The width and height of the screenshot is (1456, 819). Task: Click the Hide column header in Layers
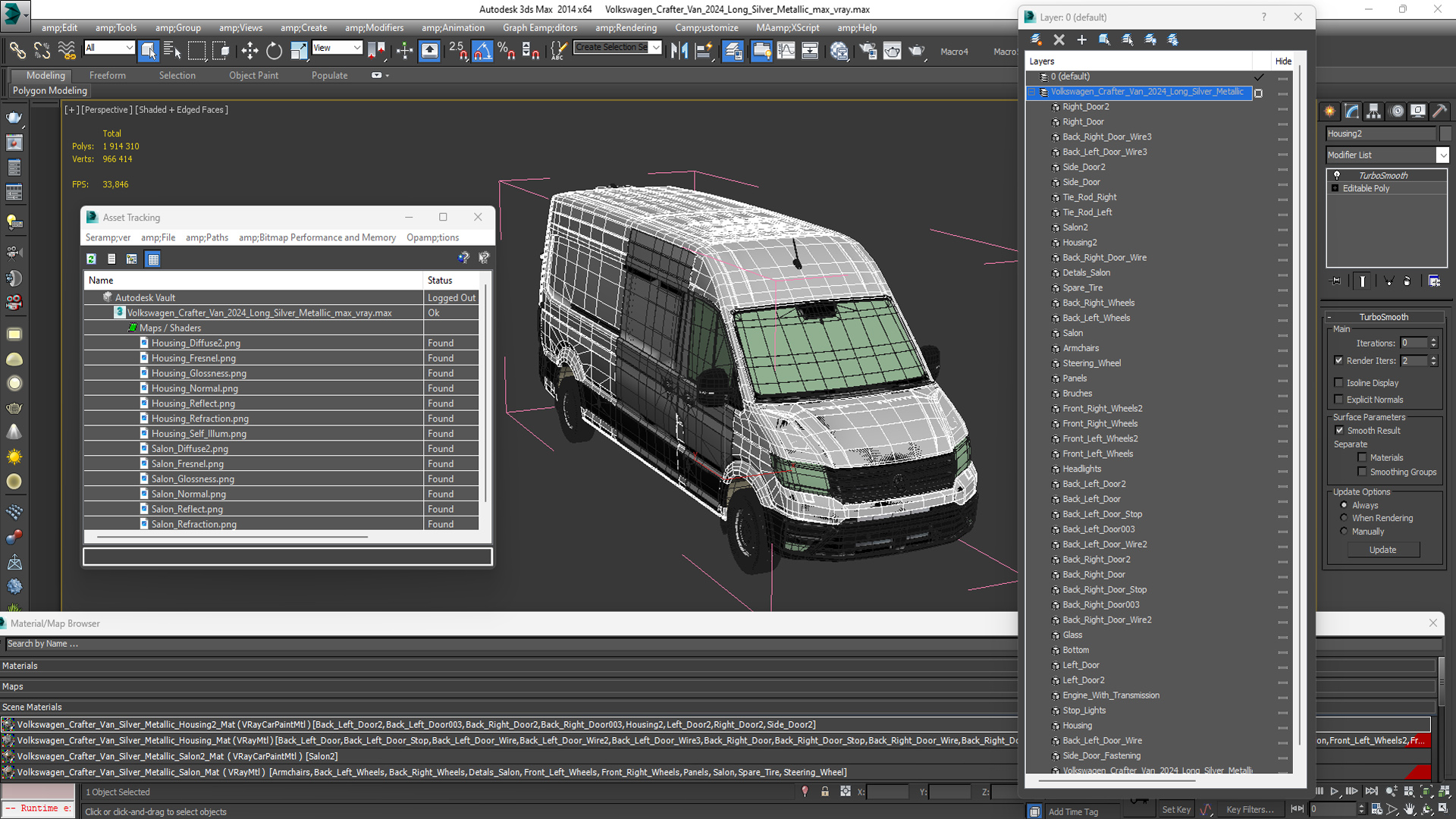pos(1283,61)
